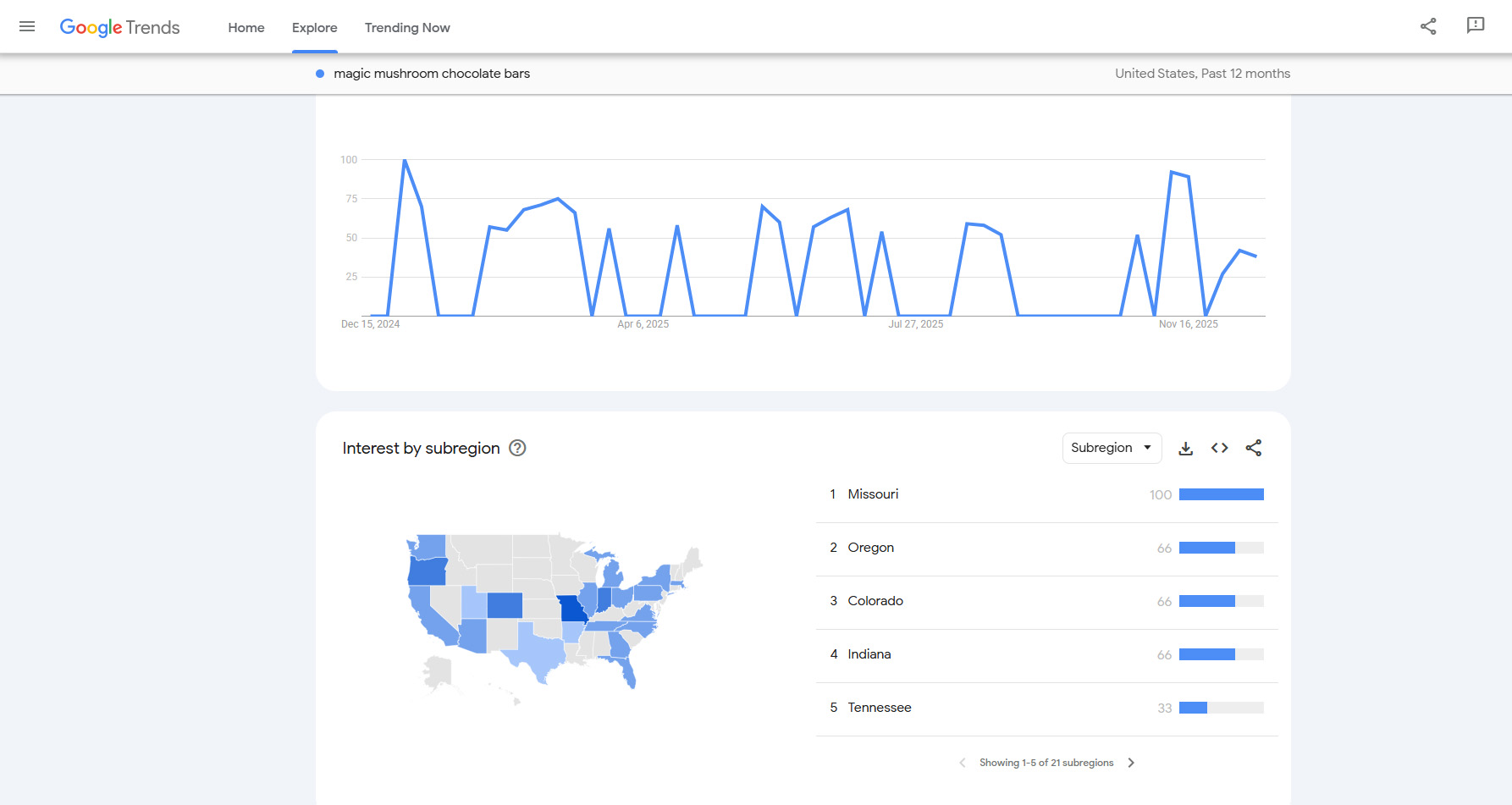Go to the next page of subregions
Screen dimensions: 1512x805
click(x=1131, y=762)
